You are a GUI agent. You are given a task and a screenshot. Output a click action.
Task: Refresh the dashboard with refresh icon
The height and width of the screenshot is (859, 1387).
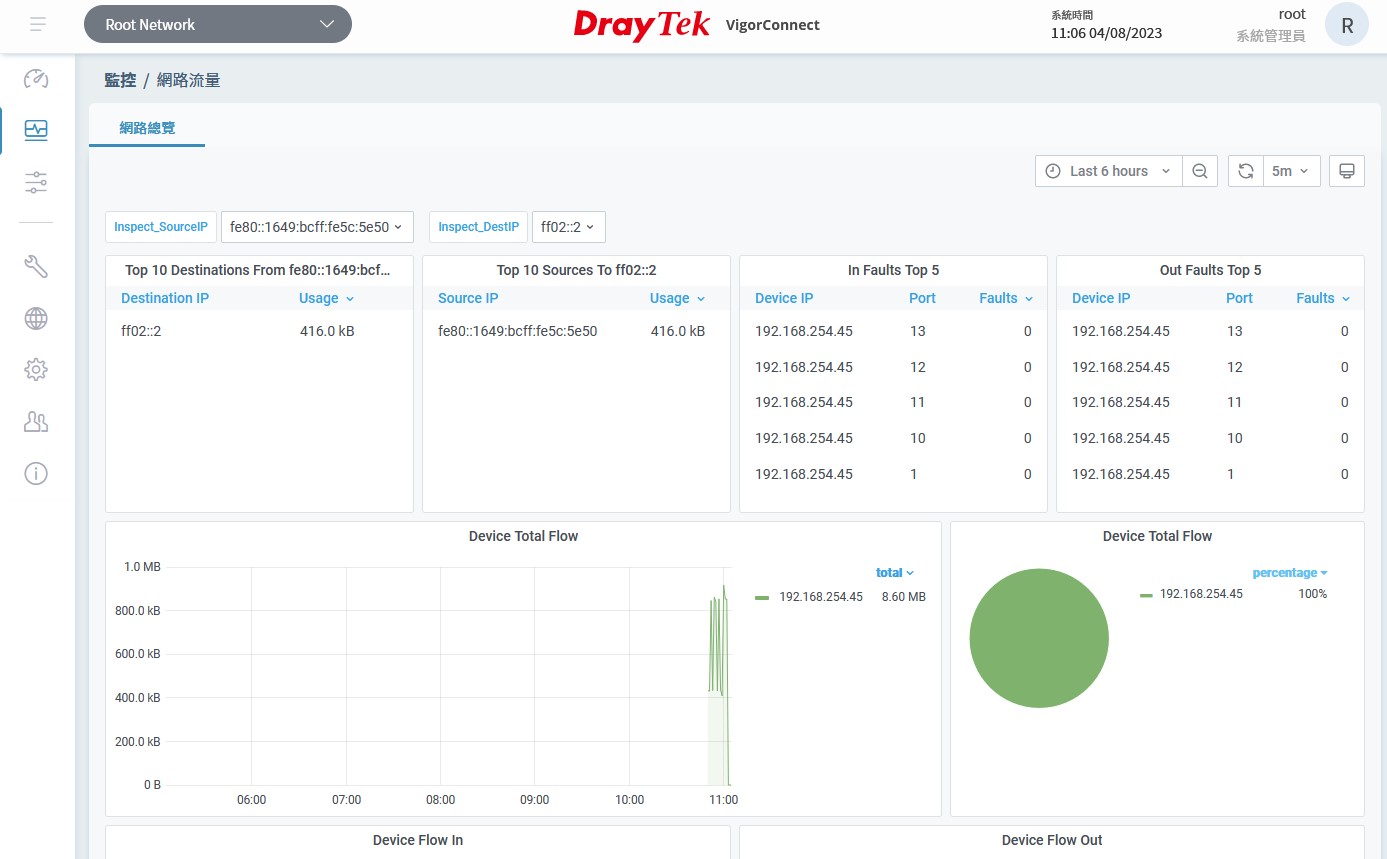click(x=1246, y=171)
